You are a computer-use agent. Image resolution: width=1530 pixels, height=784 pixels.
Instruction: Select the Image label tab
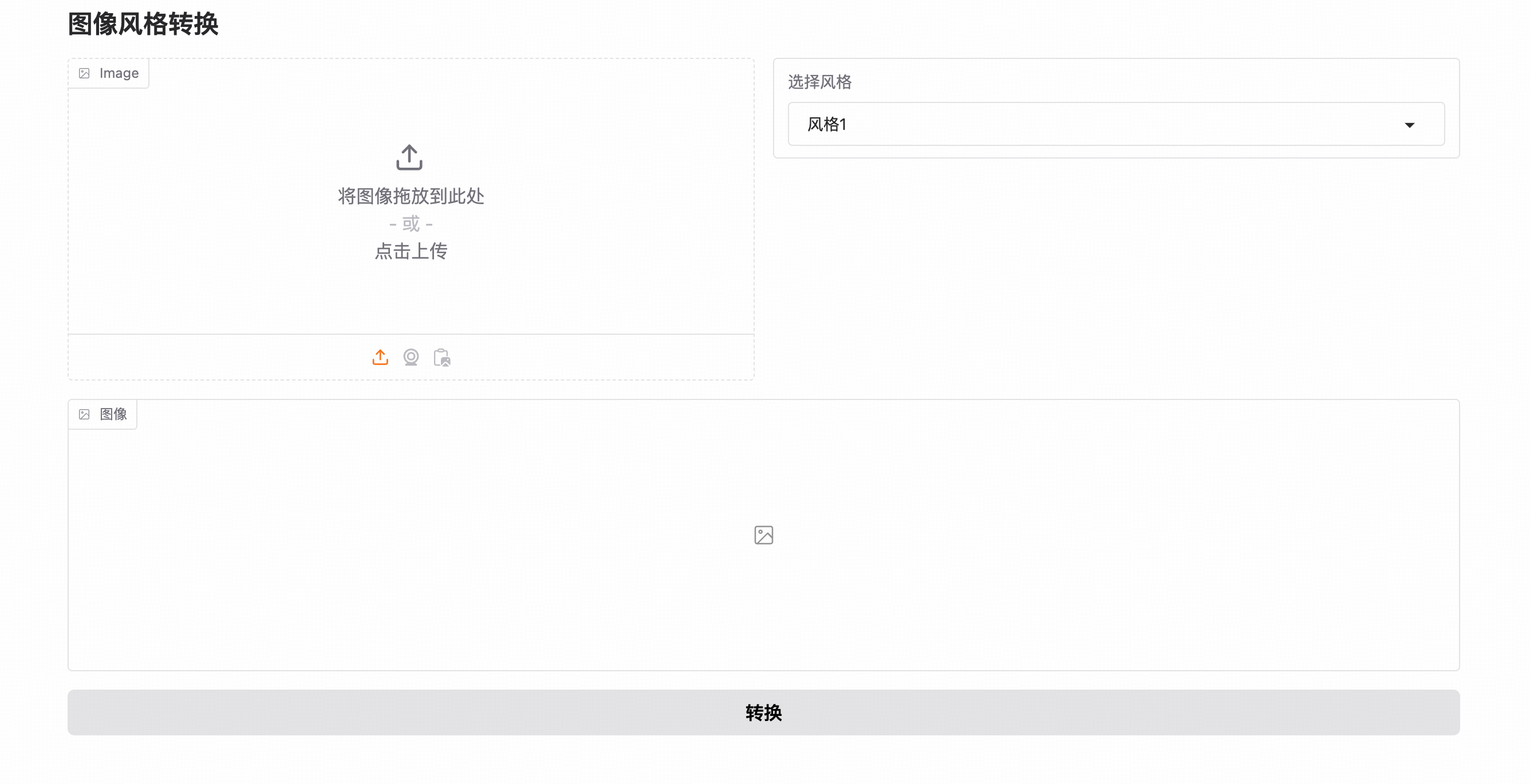point(119,74)
